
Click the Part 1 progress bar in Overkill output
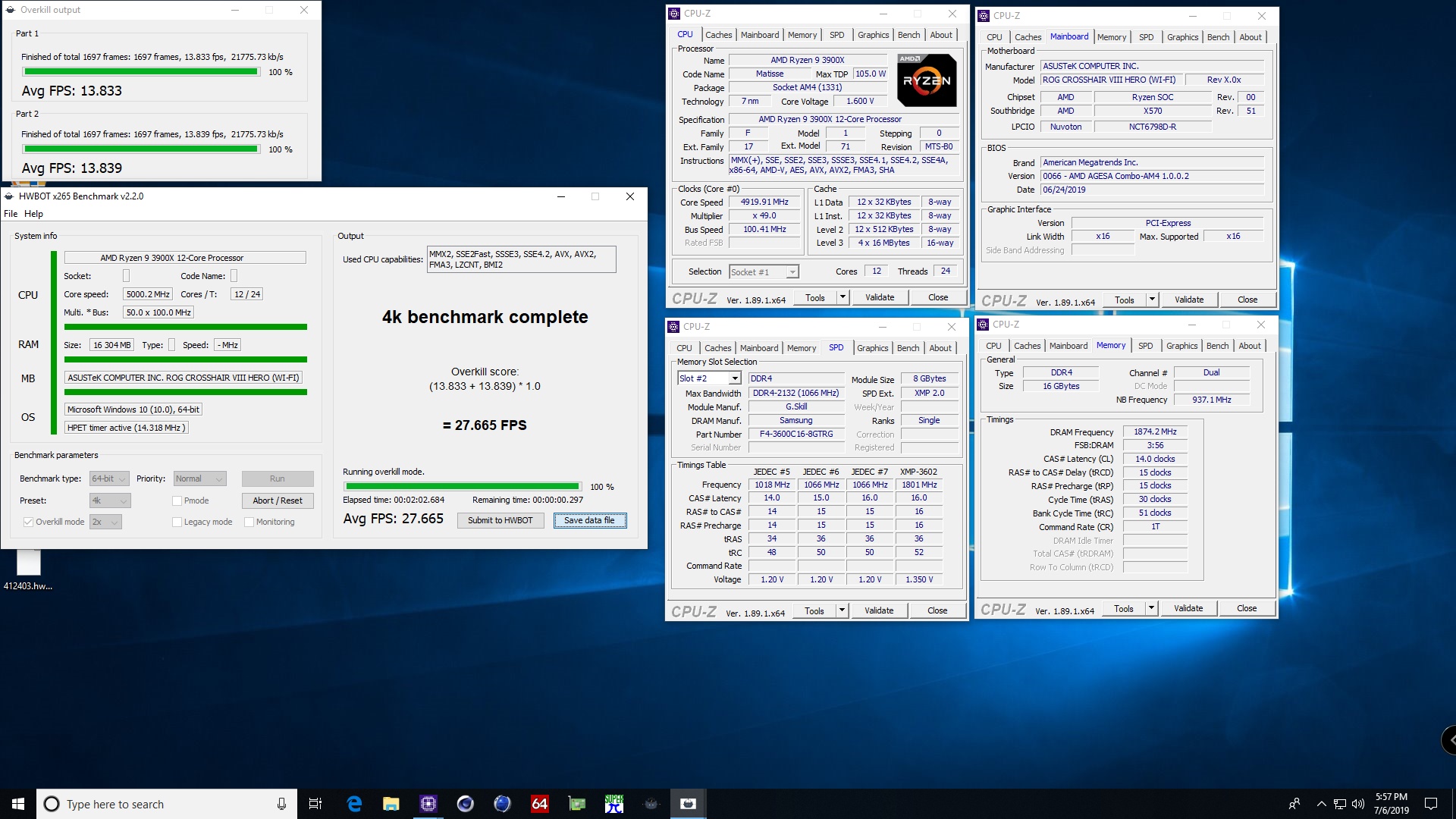point(141,72)
